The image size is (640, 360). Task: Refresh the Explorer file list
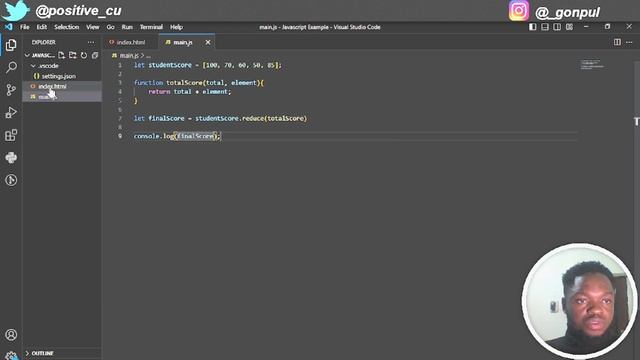84,55
